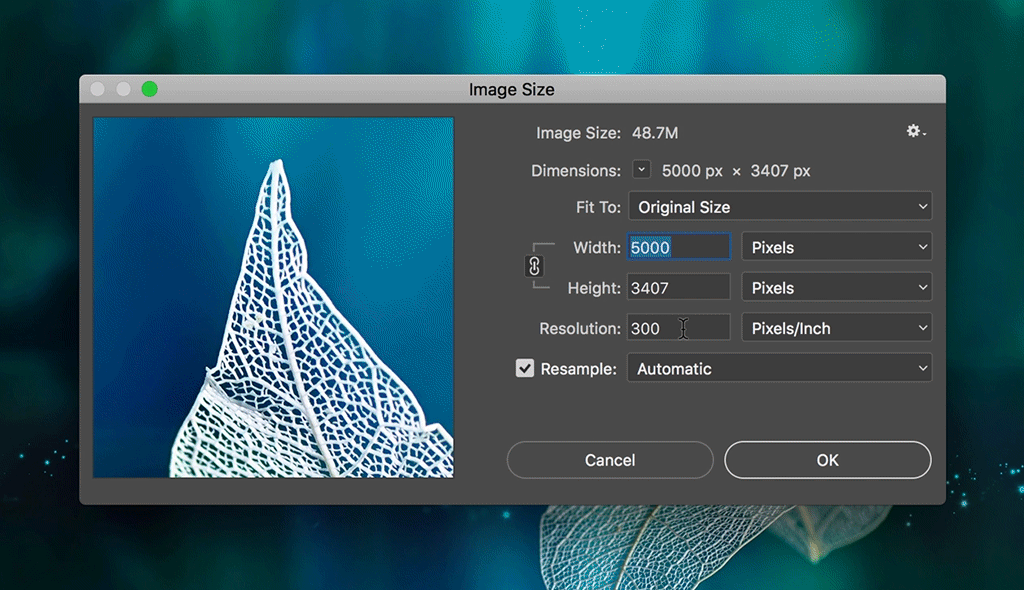Click the Width input field
This screenshot has height=590, width=1024.
(678, 247)
